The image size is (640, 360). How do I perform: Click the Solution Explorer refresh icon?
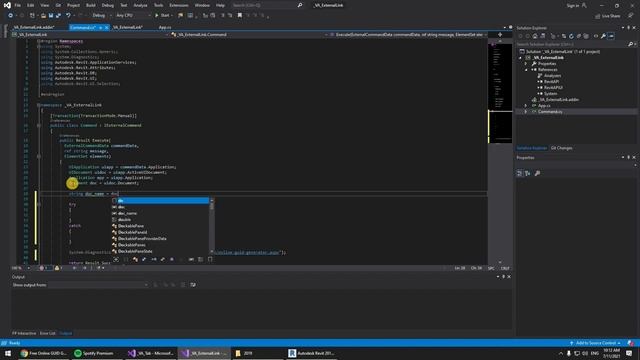click(571, 36)
